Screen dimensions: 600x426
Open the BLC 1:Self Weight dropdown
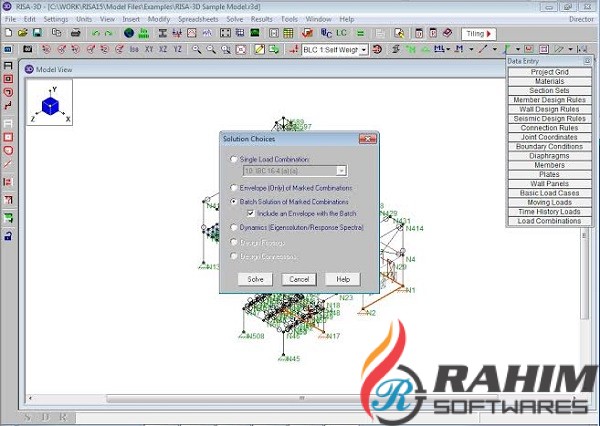(x=364, y=50)
